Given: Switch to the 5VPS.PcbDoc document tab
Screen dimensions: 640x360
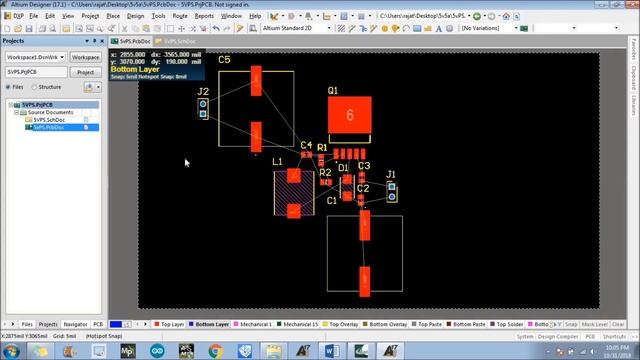Looking at the screenshot, I should [x=131, y=41].
